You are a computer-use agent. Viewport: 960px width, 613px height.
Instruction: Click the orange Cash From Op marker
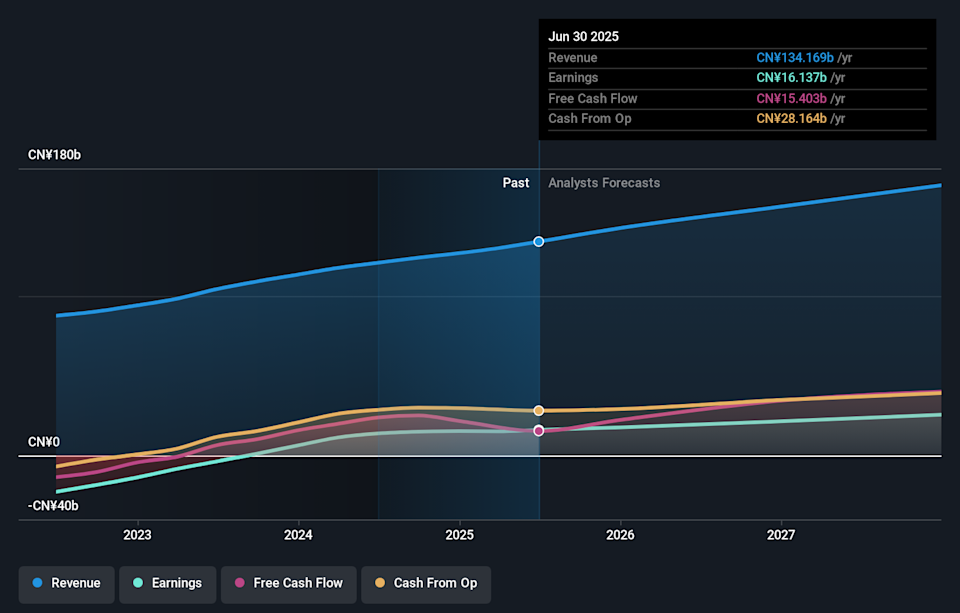pyautogui.click(x=539, y=411)
